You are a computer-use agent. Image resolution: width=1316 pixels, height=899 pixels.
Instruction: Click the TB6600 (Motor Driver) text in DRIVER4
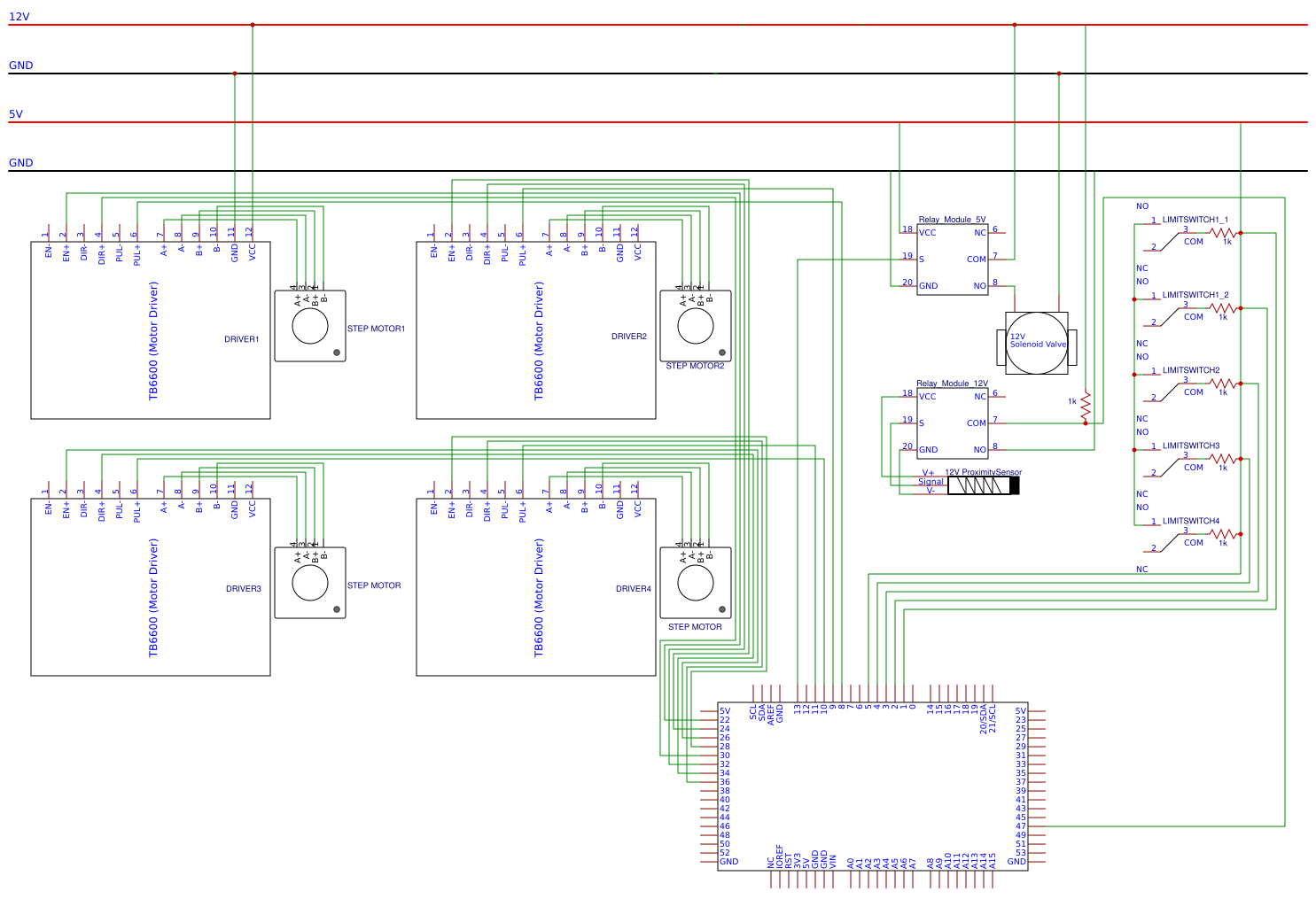(539, 598)
